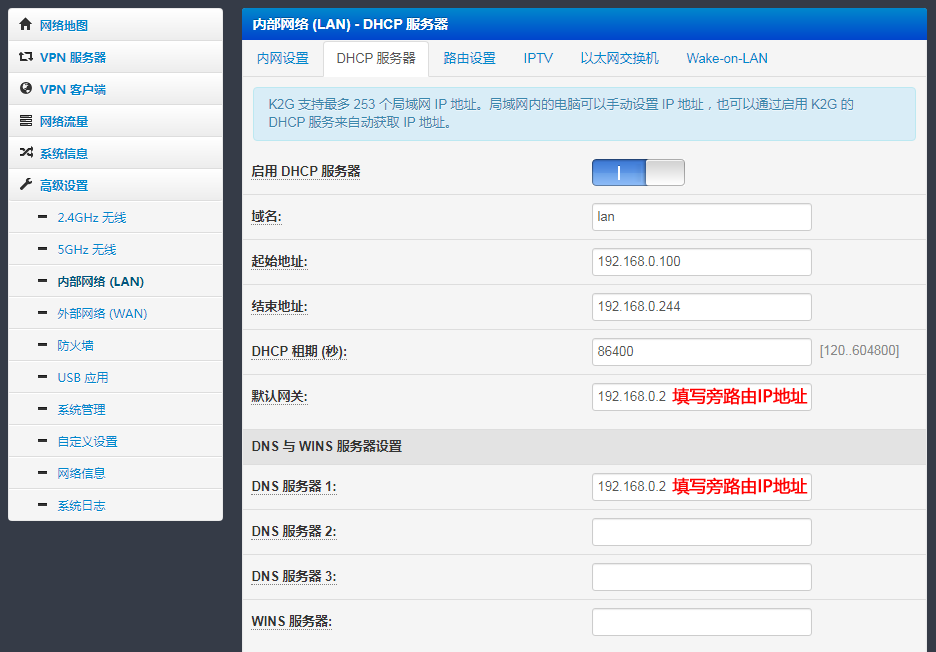This screenshot has width=936, height=652.
Task: Click the 网络流量 list icon
Action: (26, 121)
